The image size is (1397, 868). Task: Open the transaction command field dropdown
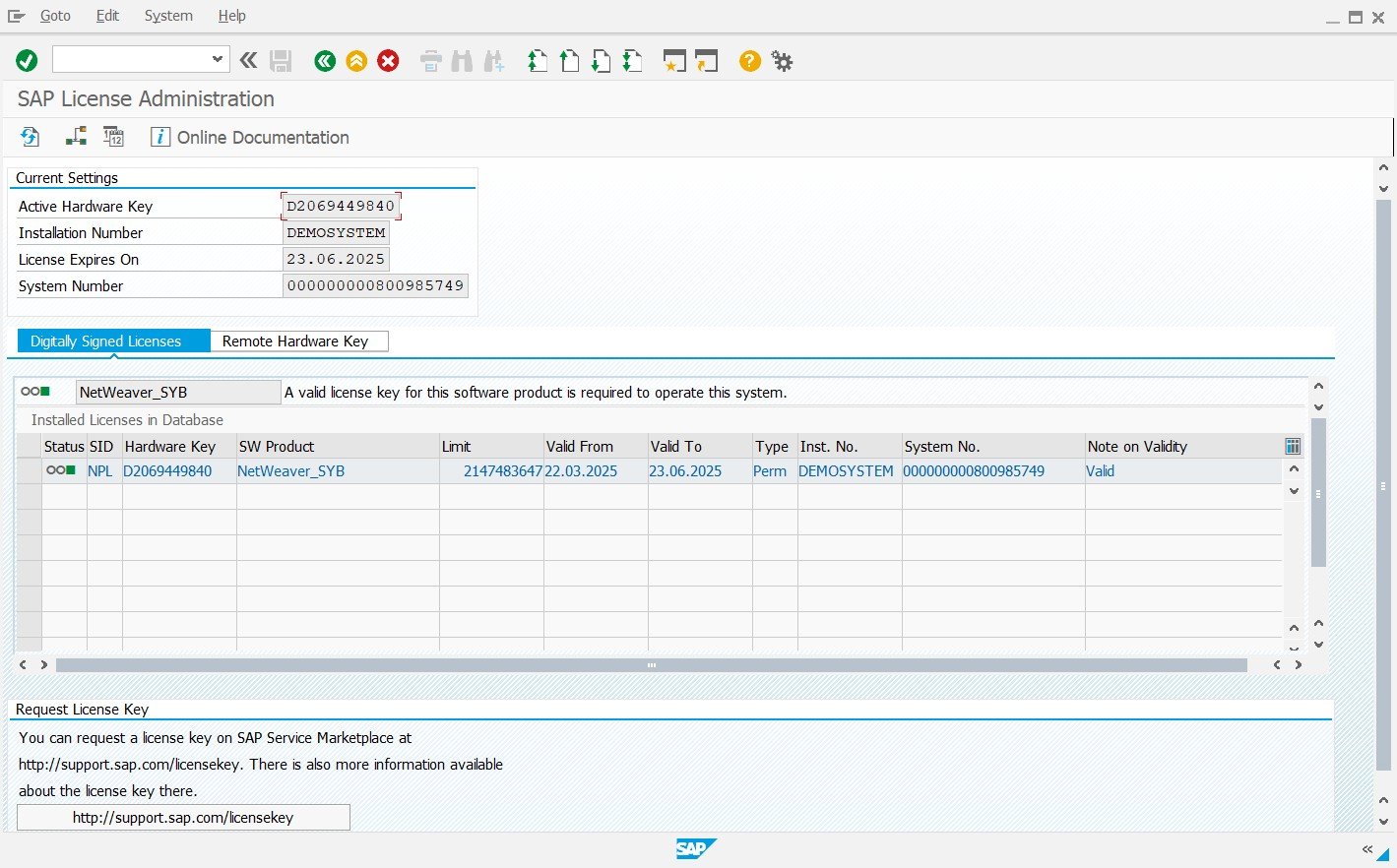(x=218, y=60)
